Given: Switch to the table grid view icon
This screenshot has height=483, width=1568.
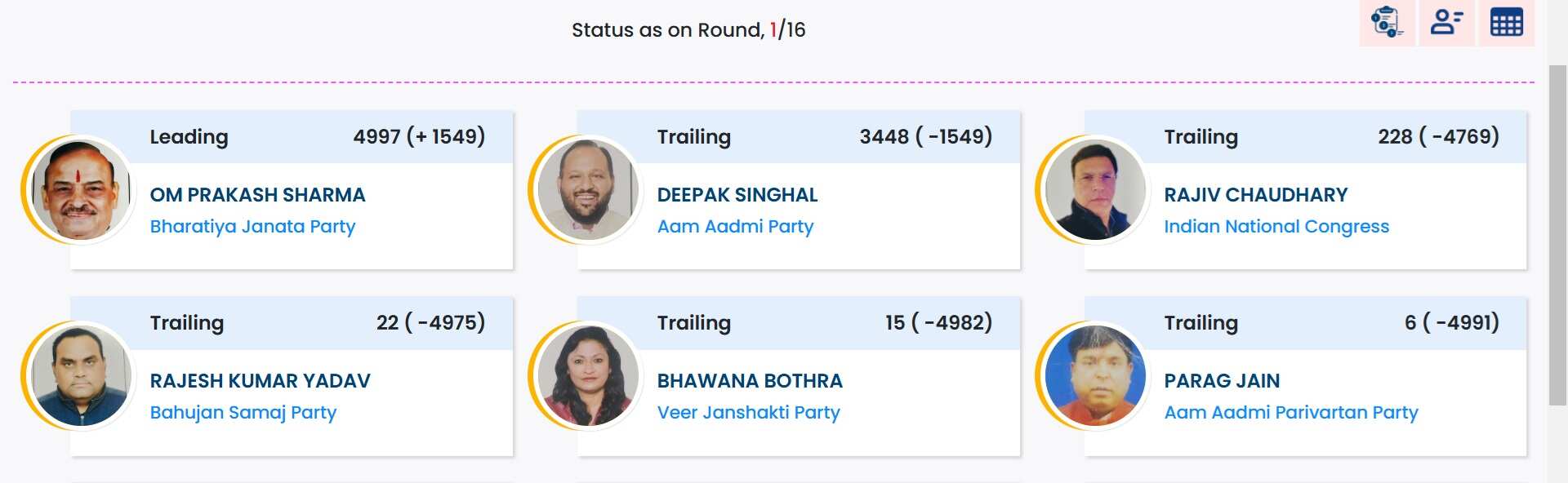Looking at the screenshot, I should (x=1506, y=22).
